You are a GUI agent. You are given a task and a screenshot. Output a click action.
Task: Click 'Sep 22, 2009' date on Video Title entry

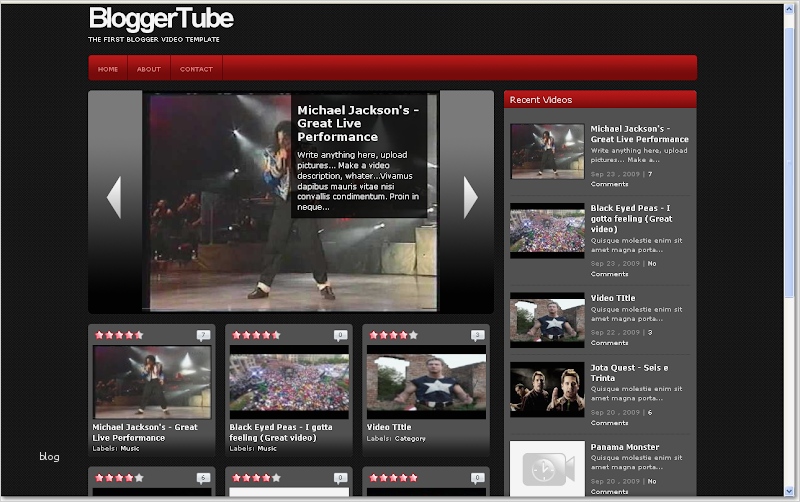pyautogui.click(x=615, y=333)
